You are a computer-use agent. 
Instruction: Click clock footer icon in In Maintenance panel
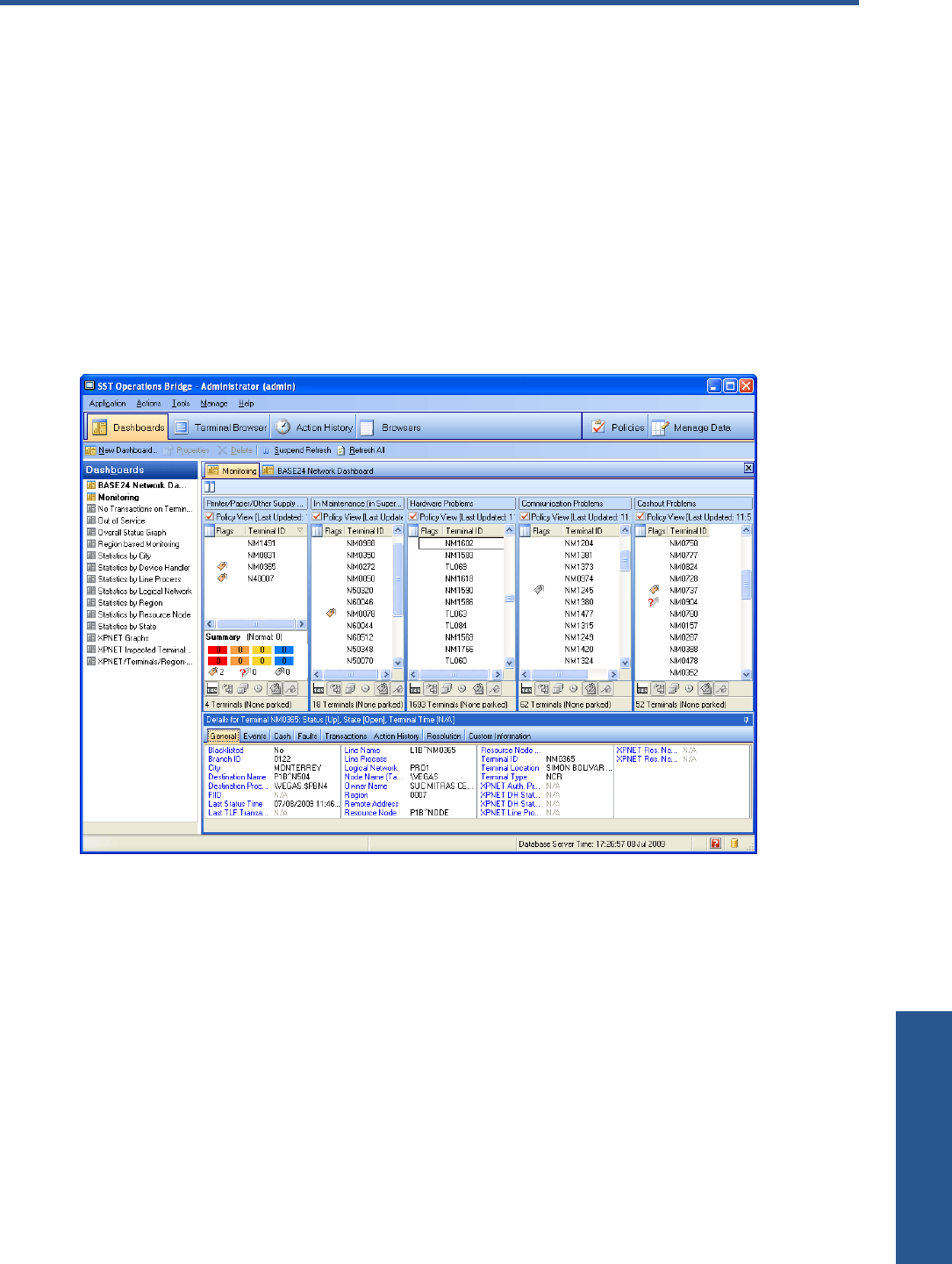tap(365, 689)
